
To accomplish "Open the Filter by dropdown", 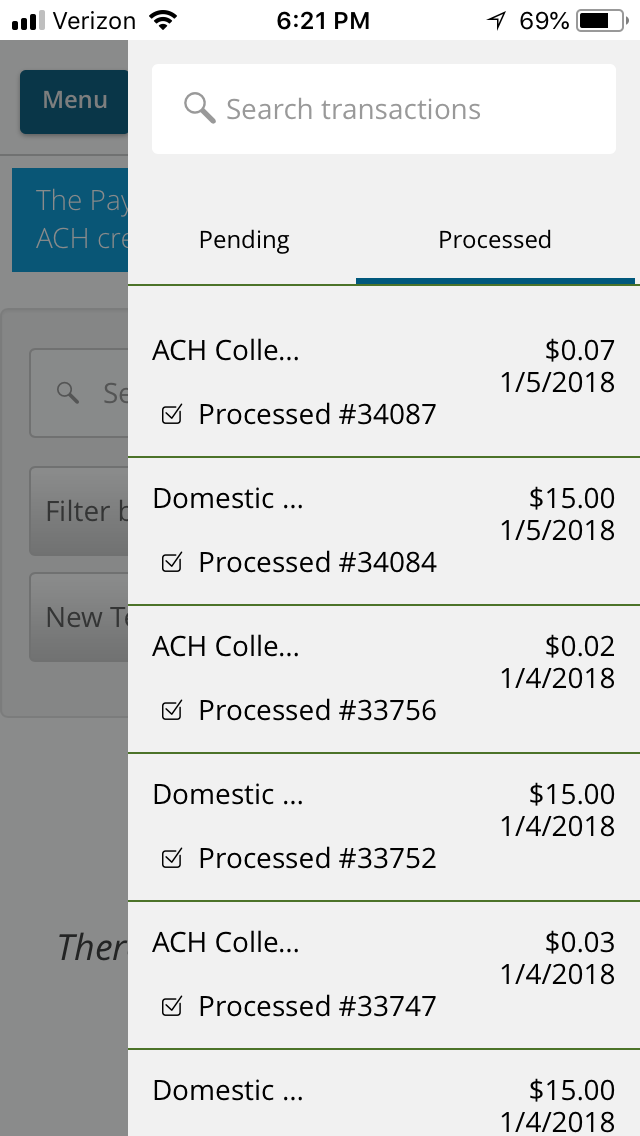I will coord(80,512).
